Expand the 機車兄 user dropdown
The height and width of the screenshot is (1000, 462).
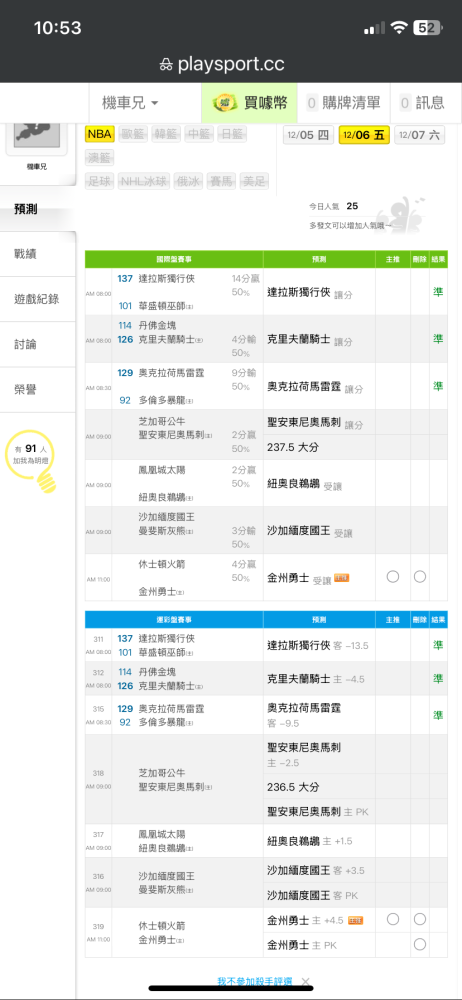130,103
